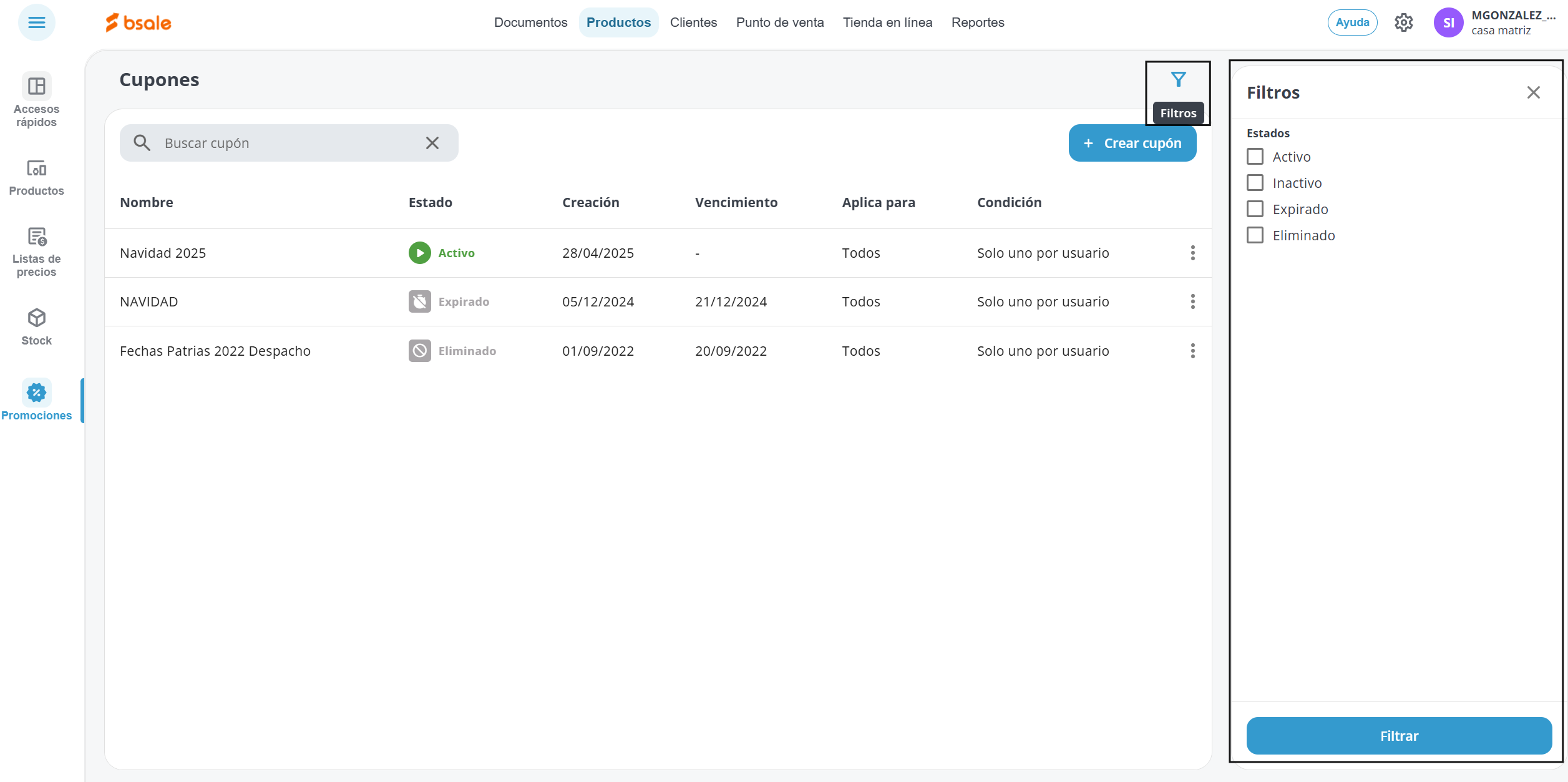Click the Filtros funnel icon
The width and height of the screenshot is (1568, 782).
tap(1178, 80)
